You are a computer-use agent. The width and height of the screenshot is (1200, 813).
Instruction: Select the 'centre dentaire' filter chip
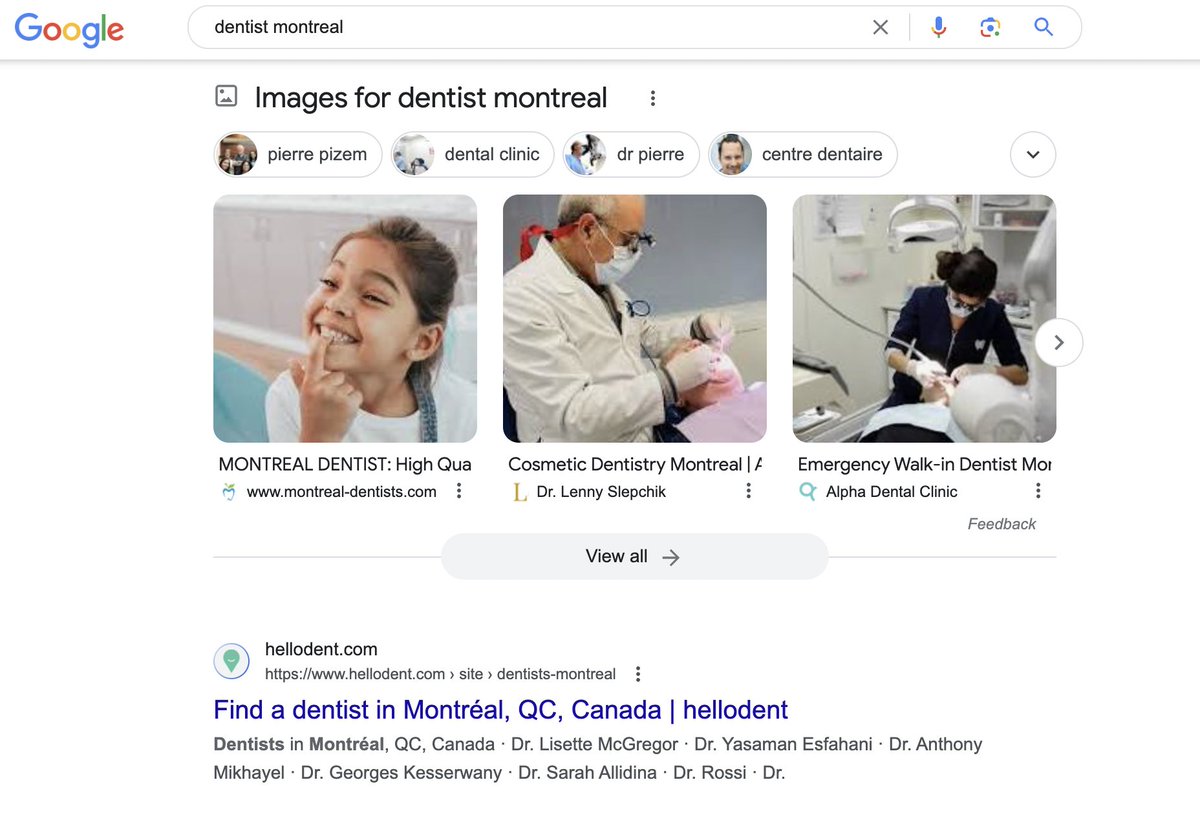pyautogui.click(x=803, y=155)
